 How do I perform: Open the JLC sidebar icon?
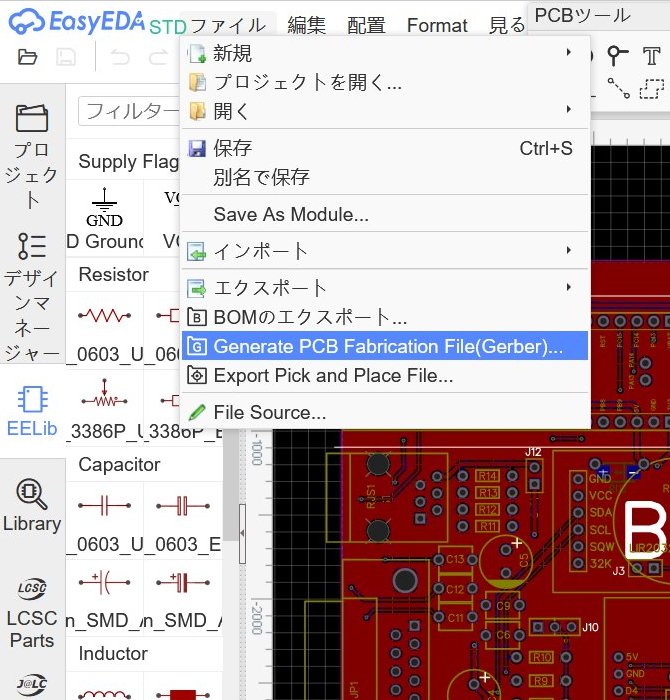(x=32, y=683)
